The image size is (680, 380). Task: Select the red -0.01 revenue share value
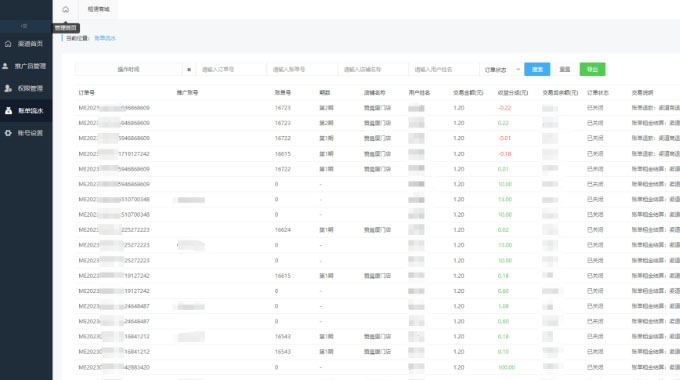click(504, 138)
